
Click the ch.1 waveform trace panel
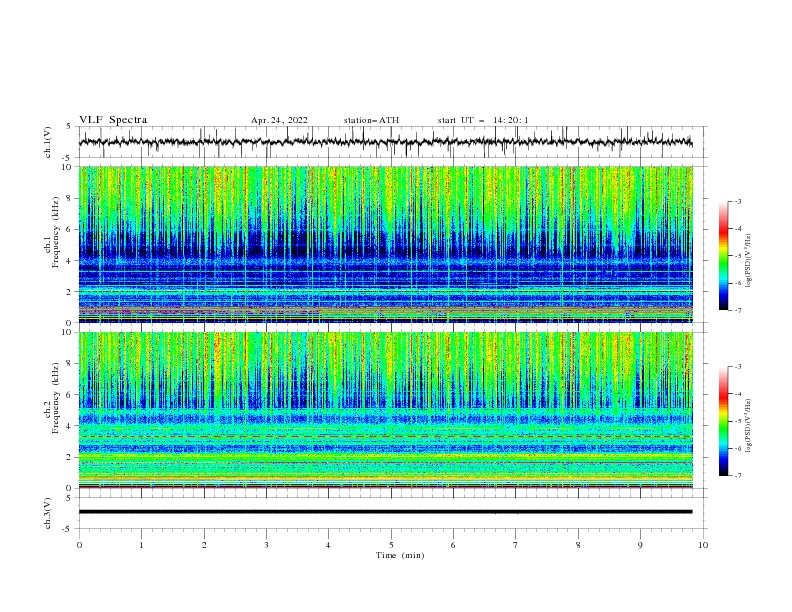(393, 142)
